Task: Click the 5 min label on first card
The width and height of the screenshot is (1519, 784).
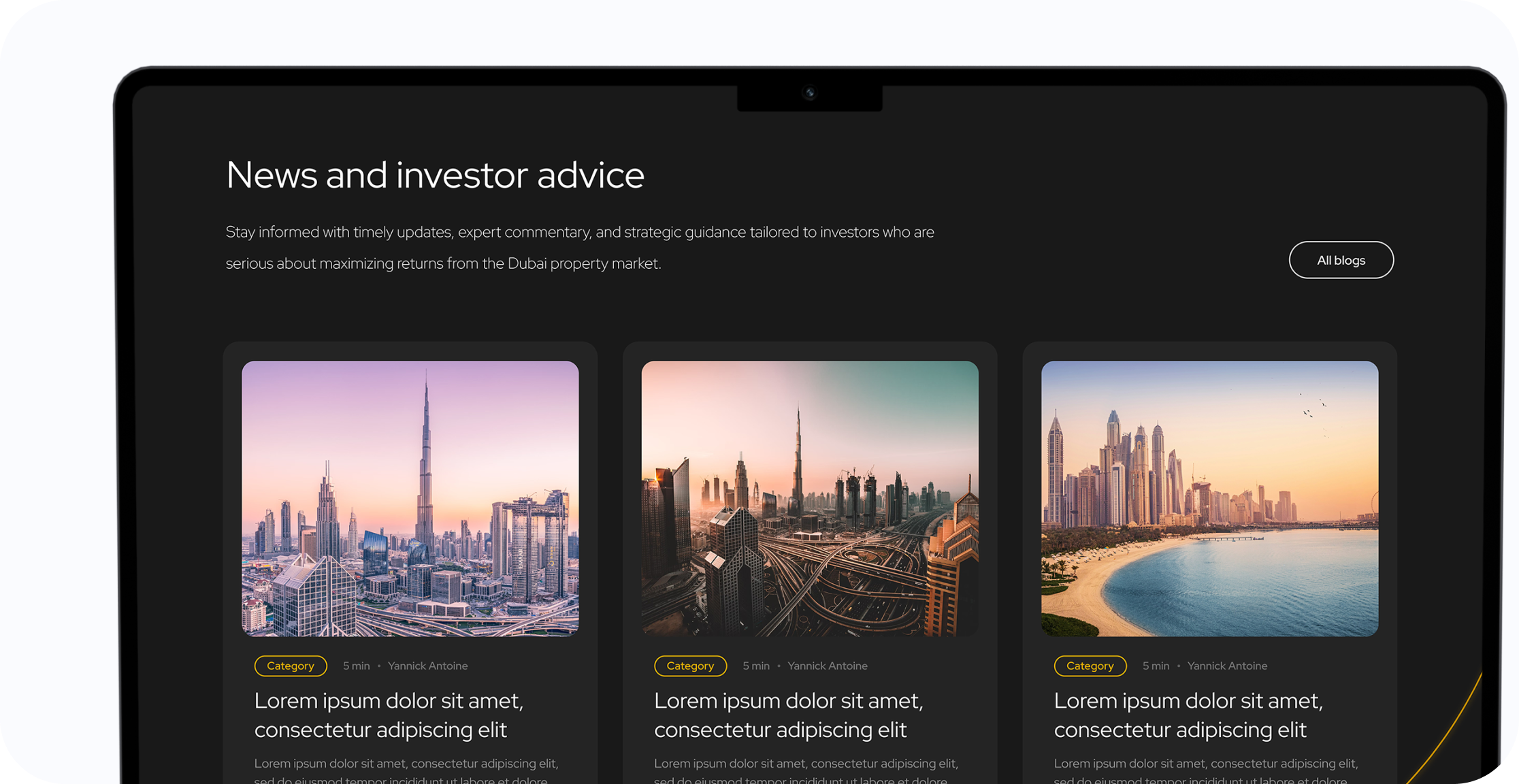Action: click(357, 666)
